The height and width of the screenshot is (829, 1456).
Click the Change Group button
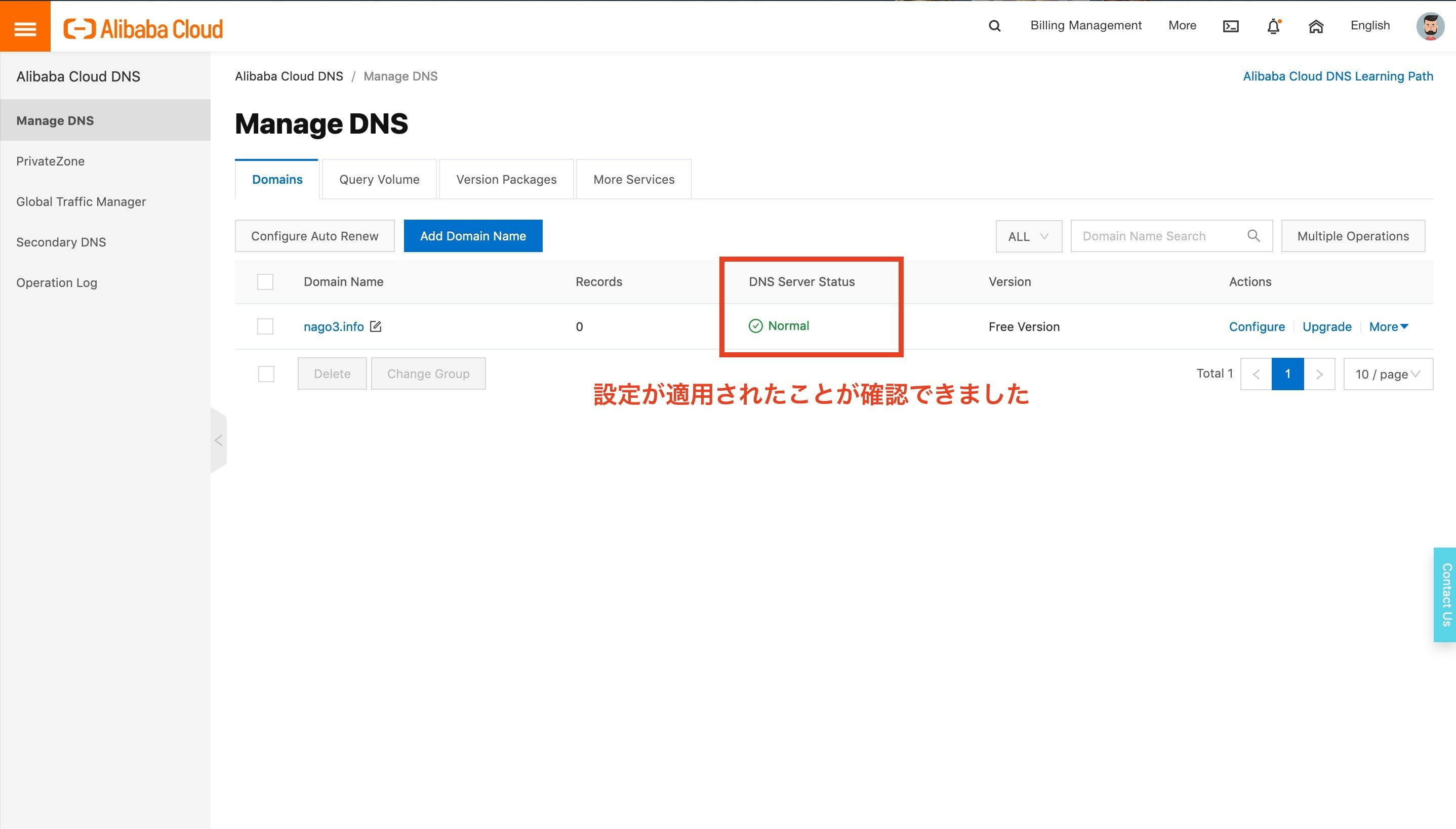tap(428, 374)
